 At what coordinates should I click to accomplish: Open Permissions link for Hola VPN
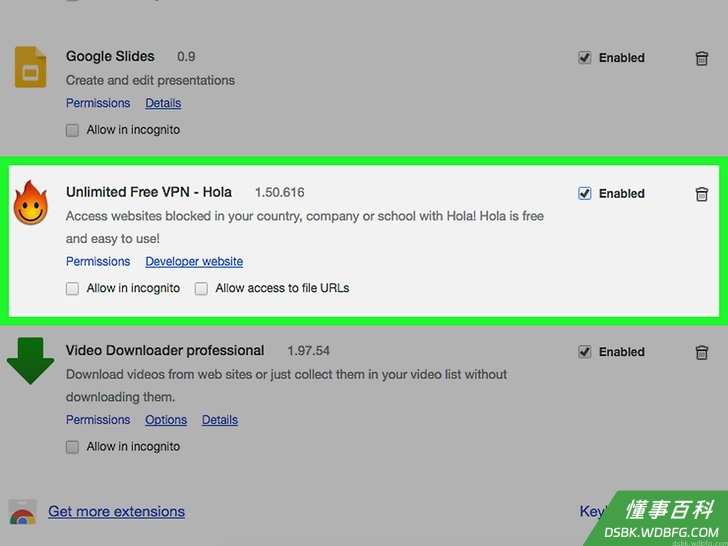(x=98, y=261)
